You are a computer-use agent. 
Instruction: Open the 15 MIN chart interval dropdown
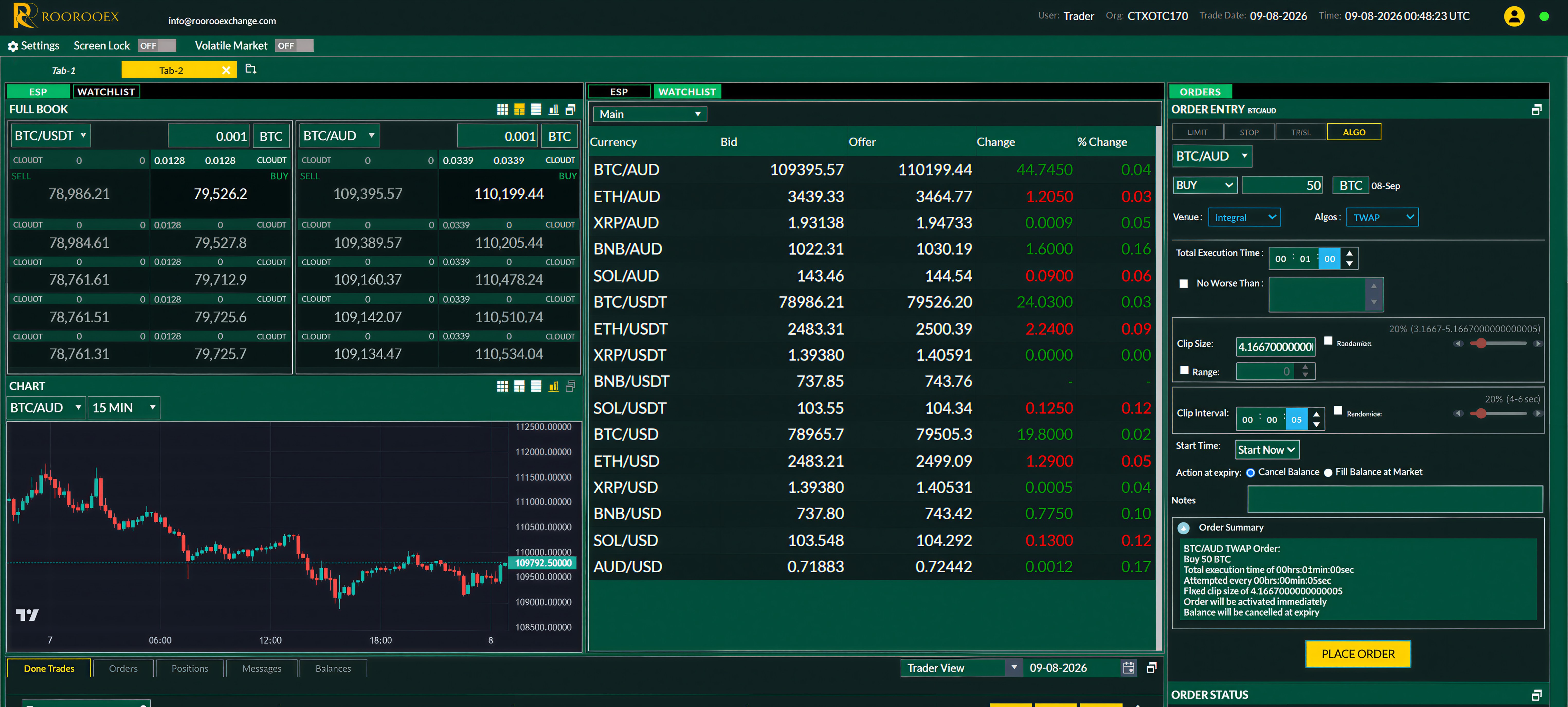[124, 408]
